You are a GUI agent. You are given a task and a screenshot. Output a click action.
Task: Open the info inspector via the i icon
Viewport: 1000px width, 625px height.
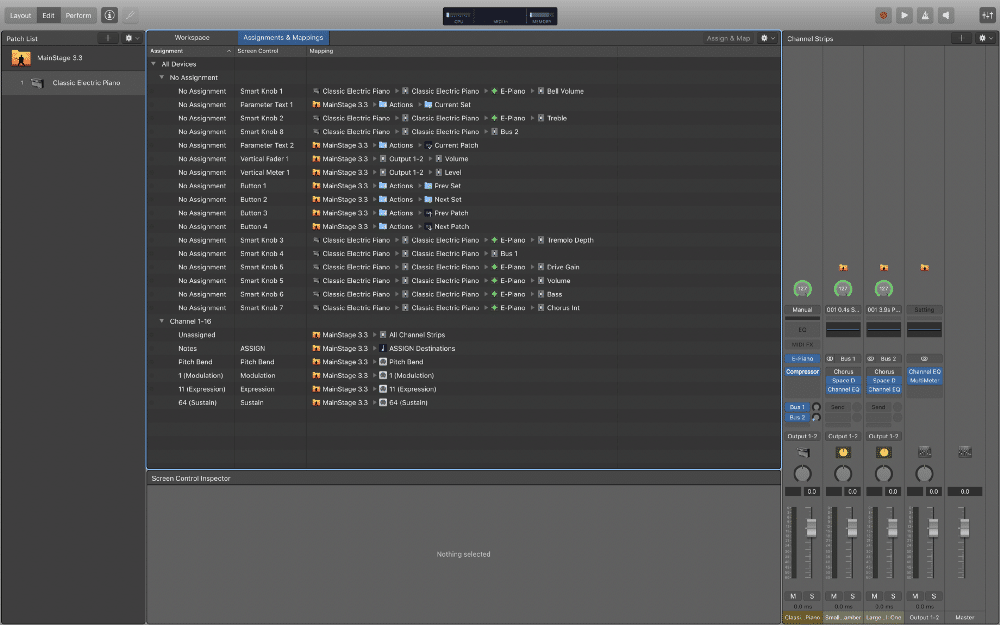(x=110, y=15)
